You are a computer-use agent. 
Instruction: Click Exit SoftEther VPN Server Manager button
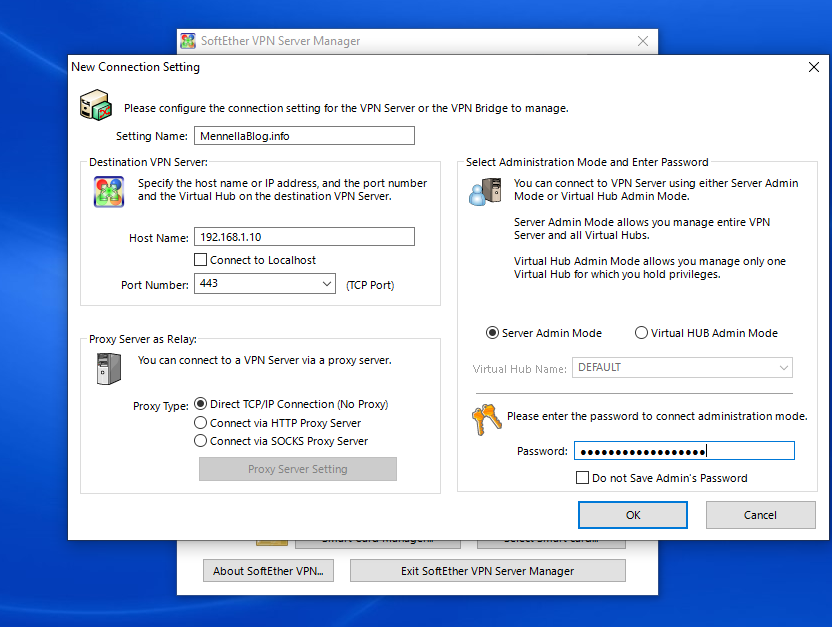pos(488,571)
